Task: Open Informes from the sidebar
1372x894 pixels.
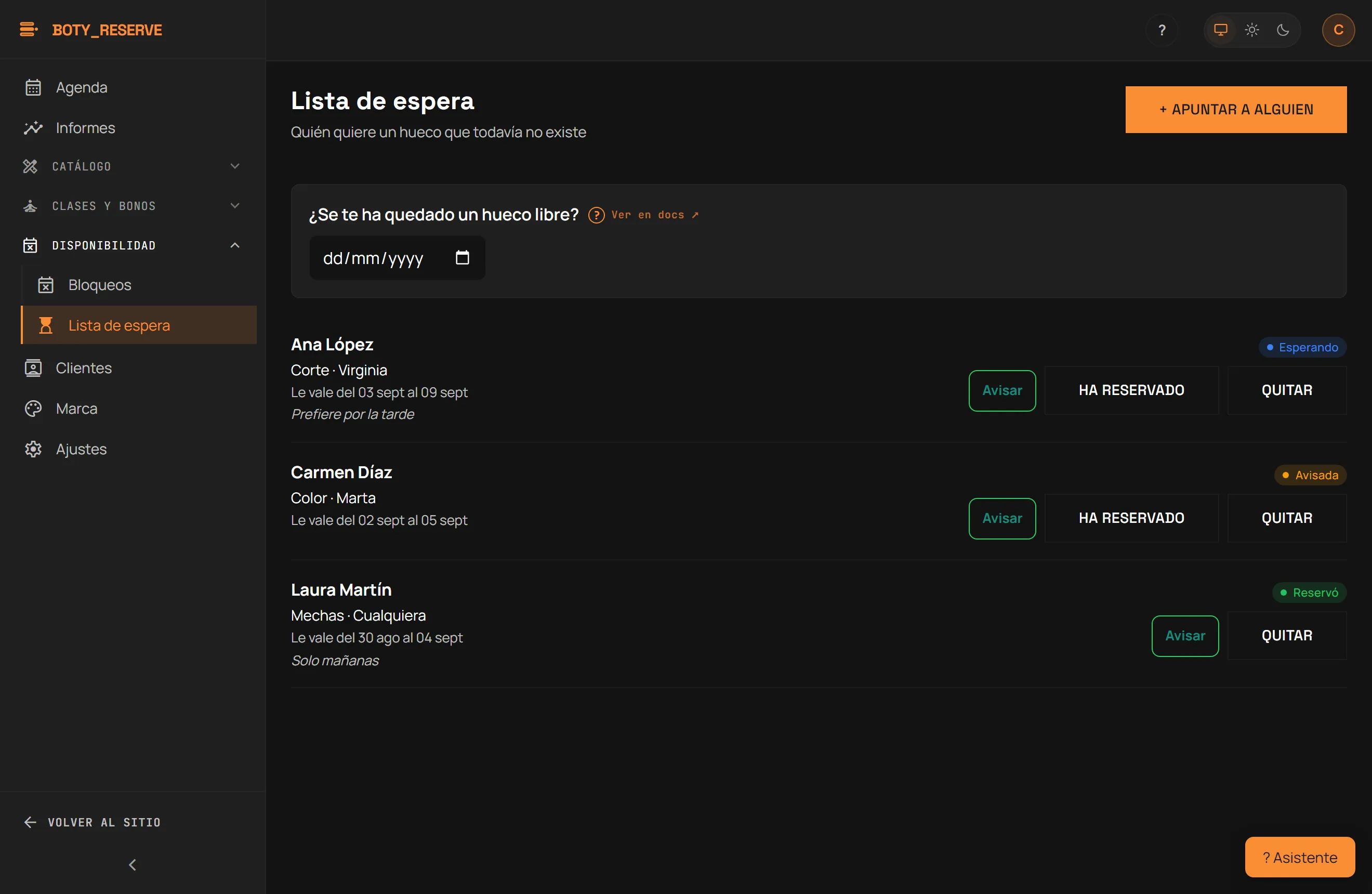Action: (137, 127)
